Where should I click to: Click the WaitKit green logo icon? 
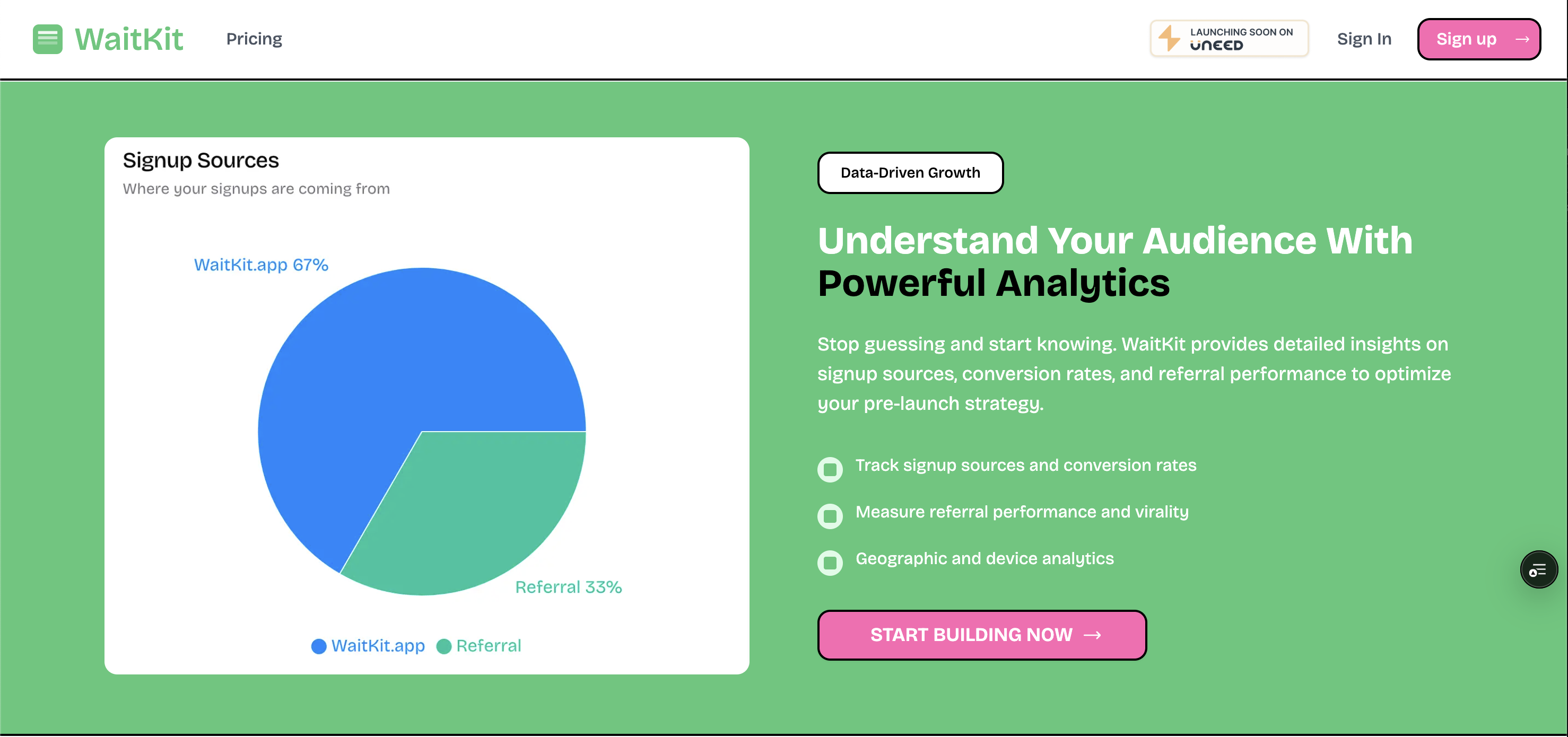48,39
